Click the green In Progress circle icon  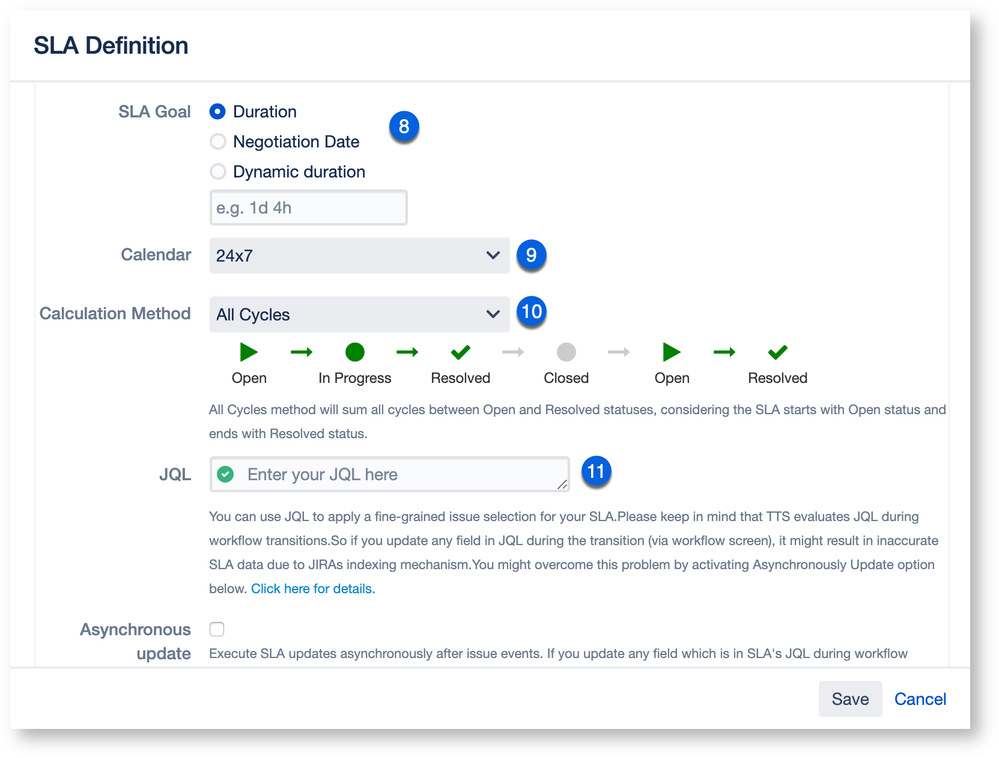355,352
